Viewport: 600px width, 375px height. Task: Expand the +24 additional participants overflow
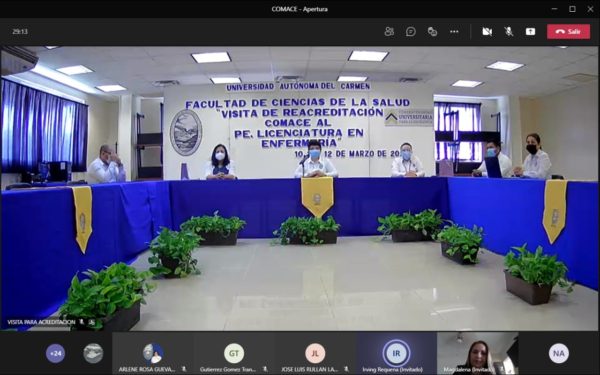(x=55, y=353)
